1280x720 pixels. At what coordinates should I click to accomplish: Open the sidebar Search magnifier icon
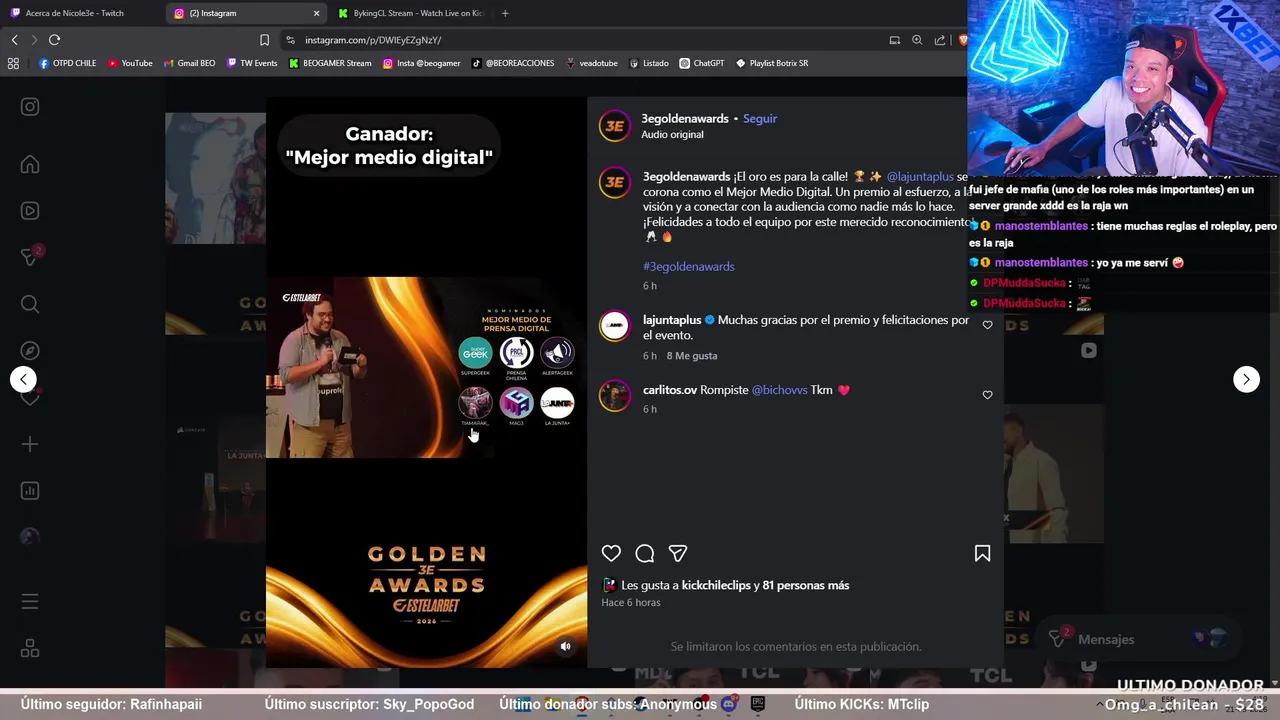point(30,304)
